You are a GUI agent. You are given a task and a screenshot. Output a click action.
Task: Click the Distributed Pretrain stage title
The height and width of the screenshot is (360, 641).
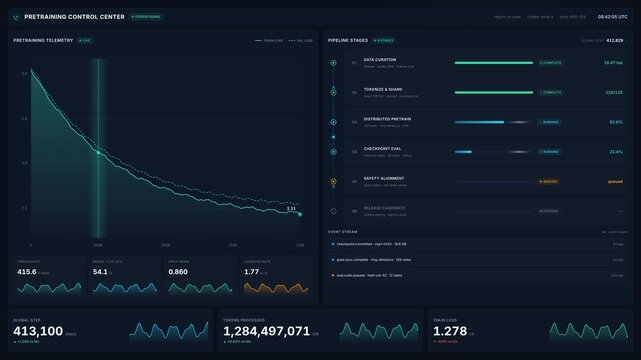tap(388, 119)
